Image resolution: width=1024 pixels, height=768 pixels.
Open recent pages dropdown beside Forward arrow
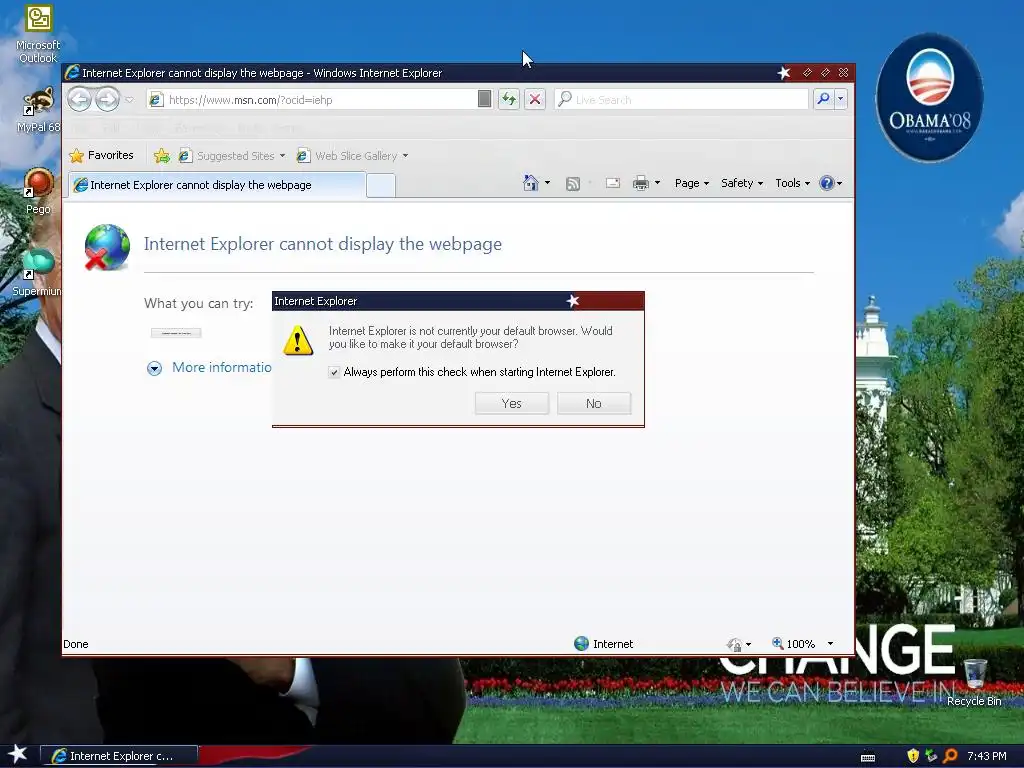[x=129, y=100]
